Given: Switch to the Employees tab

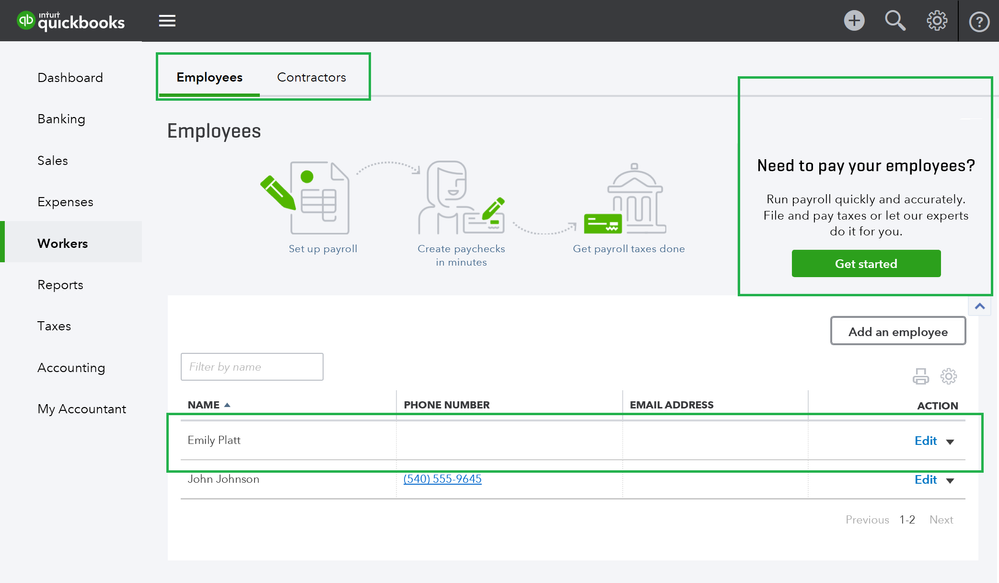Looking at the screenshot, I should pyautogui.click(x=209, y=77).
